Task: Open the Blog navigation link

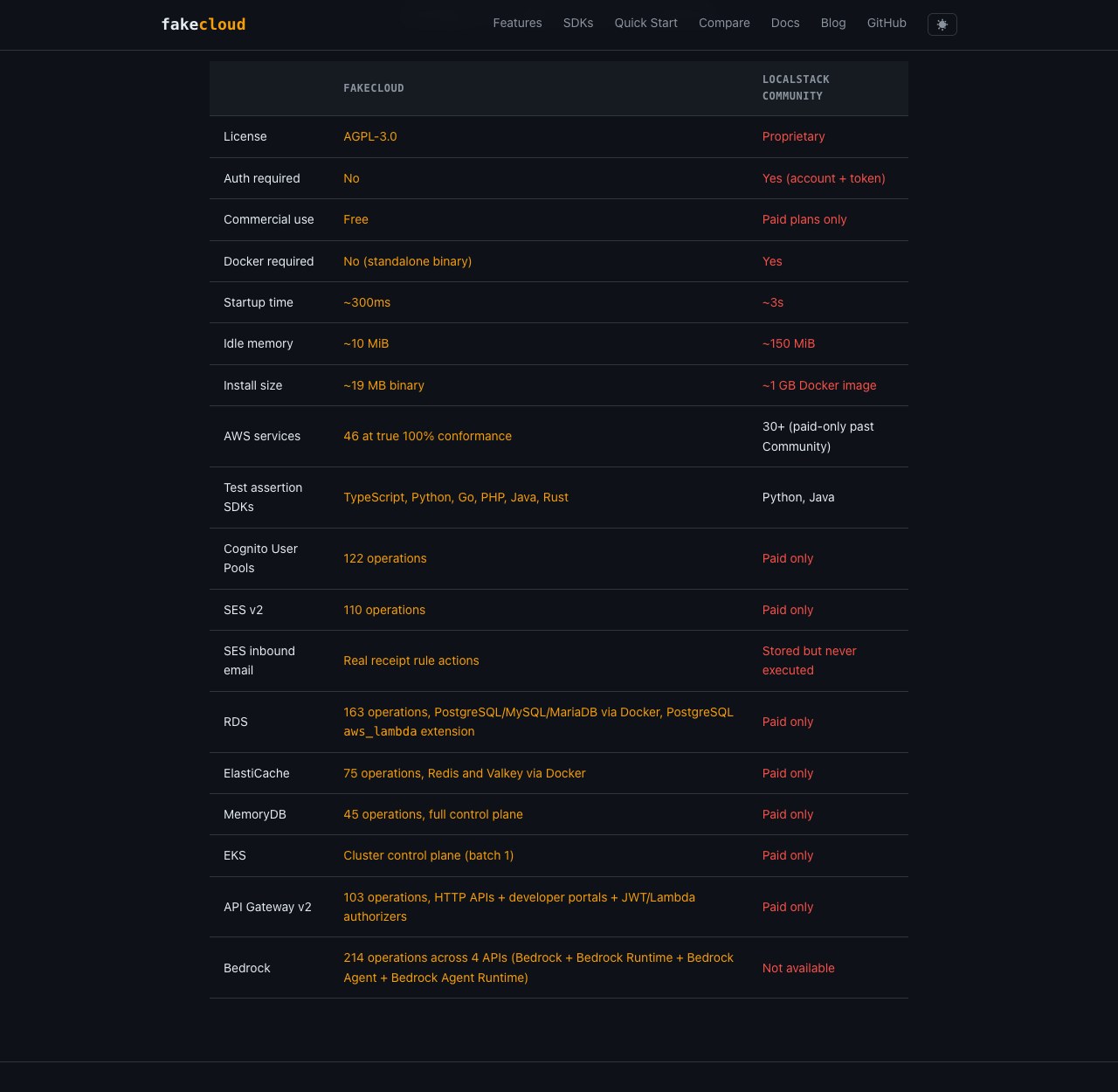Action: click(x=833, y=24)
